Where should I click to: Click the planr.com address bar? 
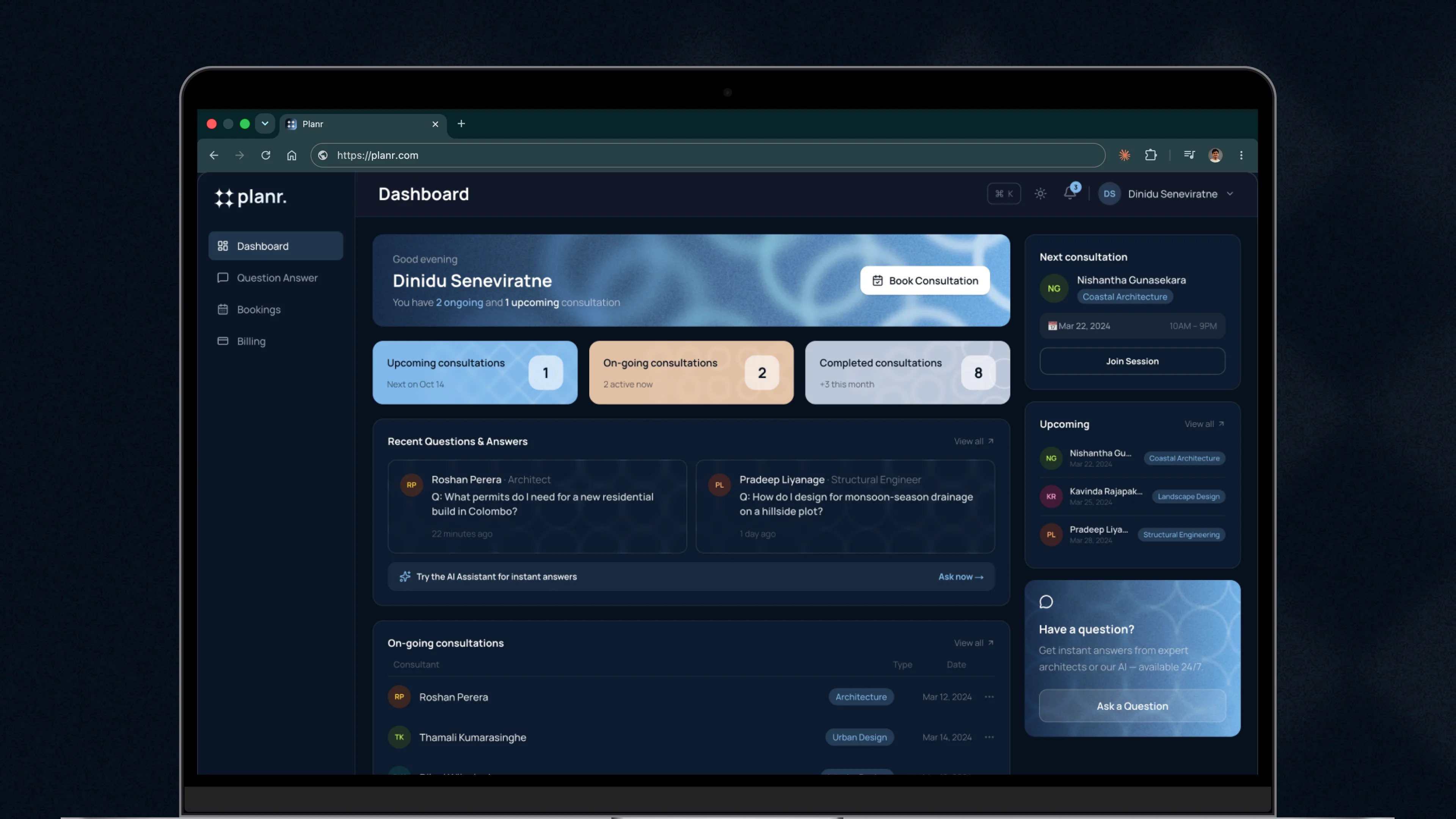tap(708, 155)
